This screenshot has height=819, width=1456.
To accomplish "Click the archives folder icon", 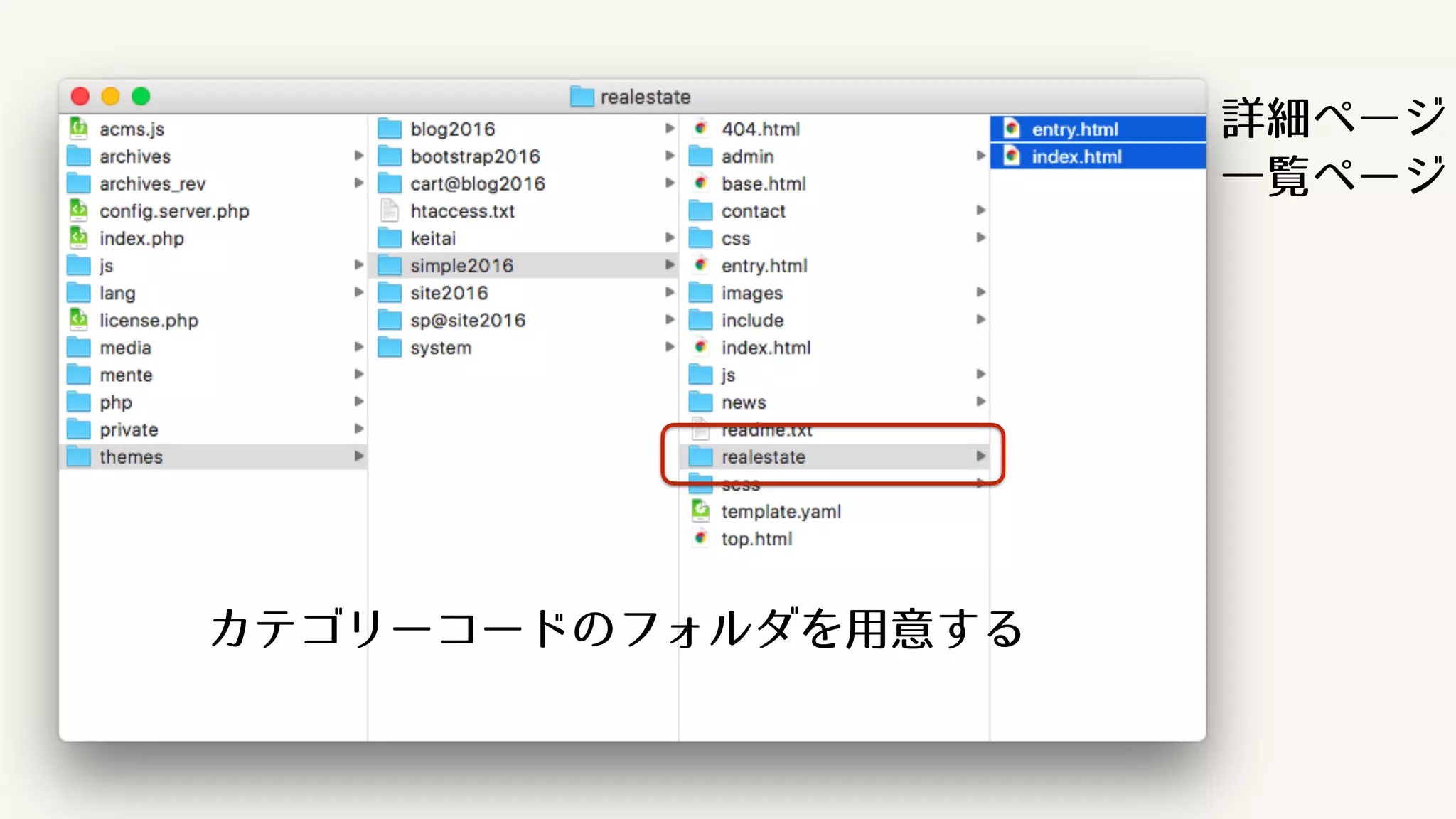I will pos(78,156).
